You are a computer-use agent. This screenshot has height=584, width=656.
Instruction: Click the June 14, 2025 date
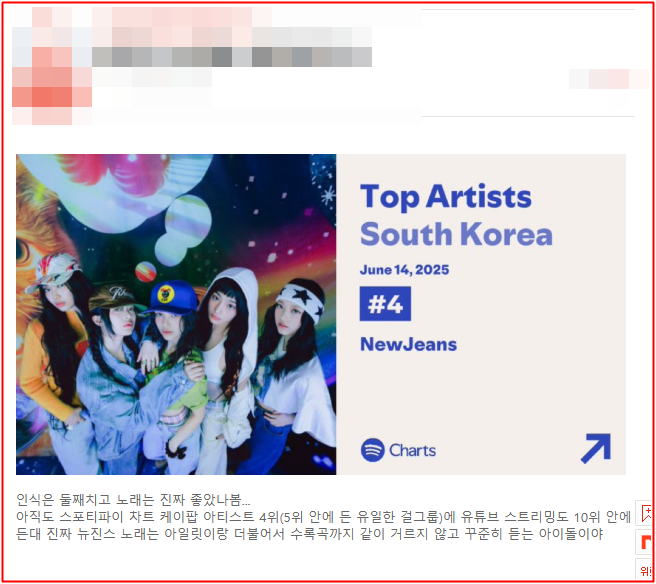click(x=404, y=270)
